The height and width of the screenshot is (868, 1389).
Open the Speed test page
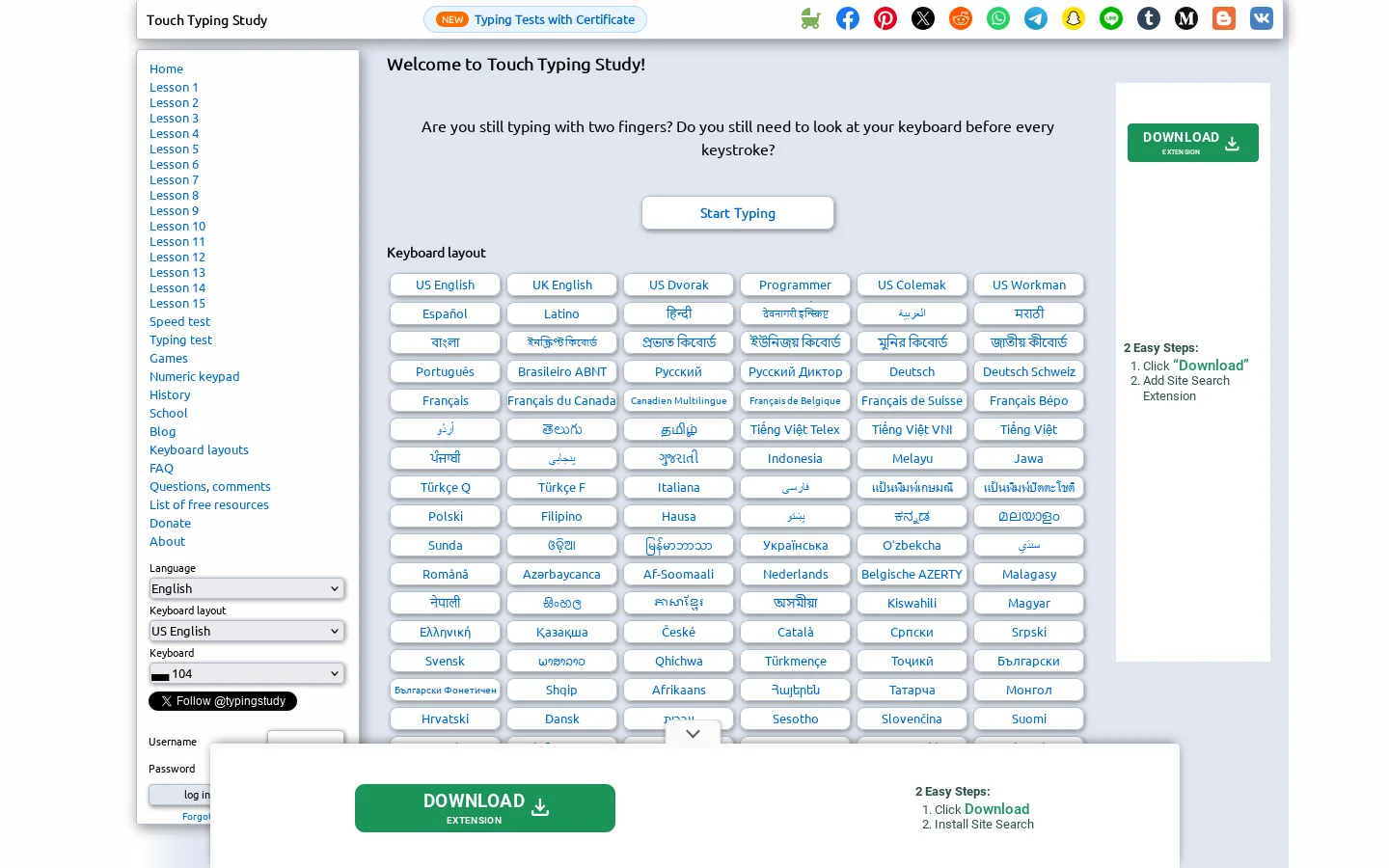pyautogui.click(x=179, y=321)
